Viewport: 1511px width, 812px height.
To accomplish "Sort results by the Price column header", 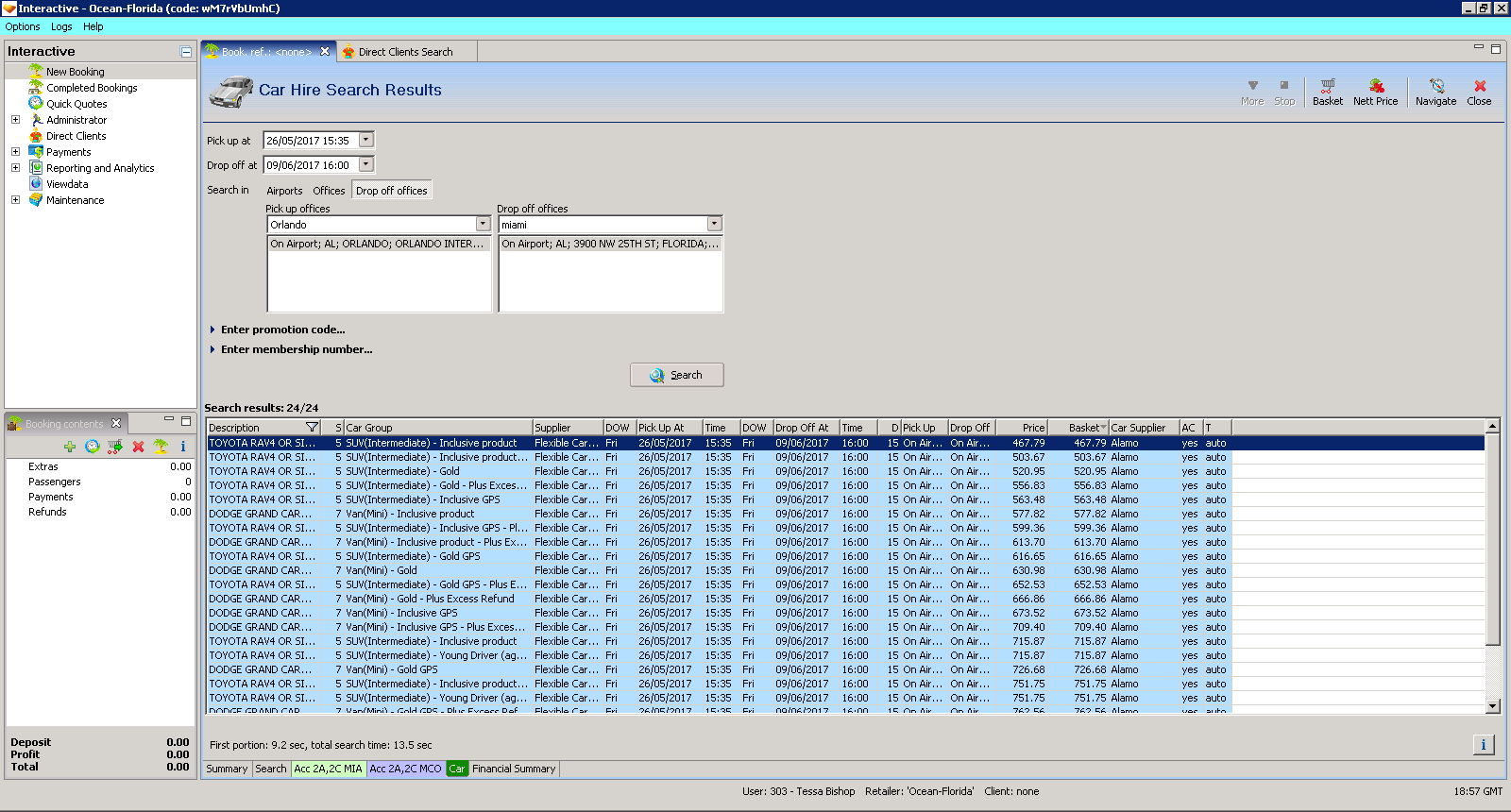I will [x=1022, y=428].
